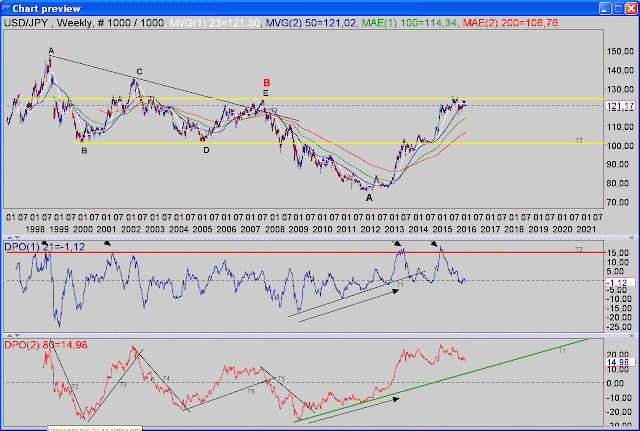
Task: Select the red wave label B
Action: [x=267, y=83]
